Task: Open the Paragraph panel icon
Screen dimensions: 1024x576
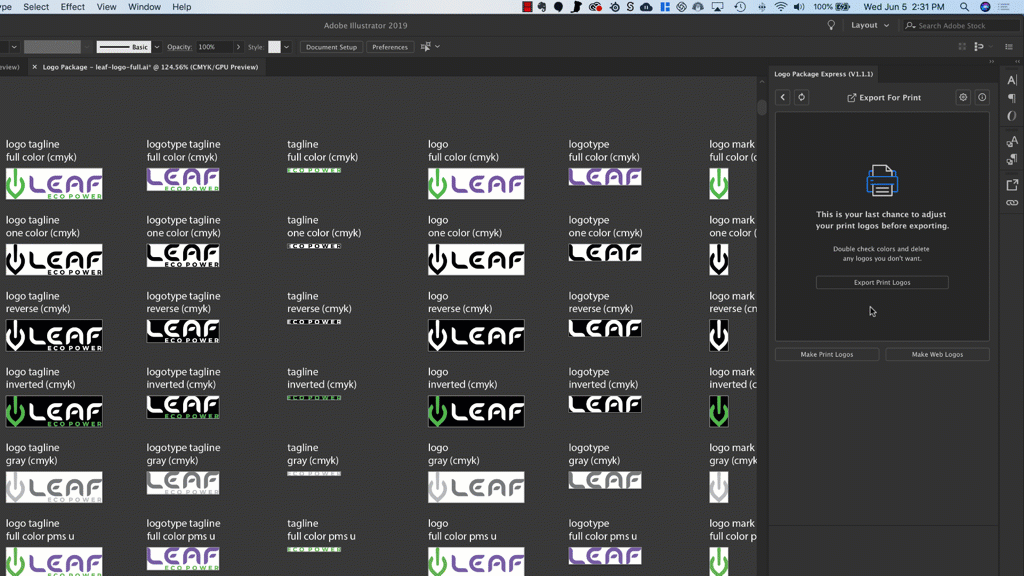Action: [x=1012, y=98]
